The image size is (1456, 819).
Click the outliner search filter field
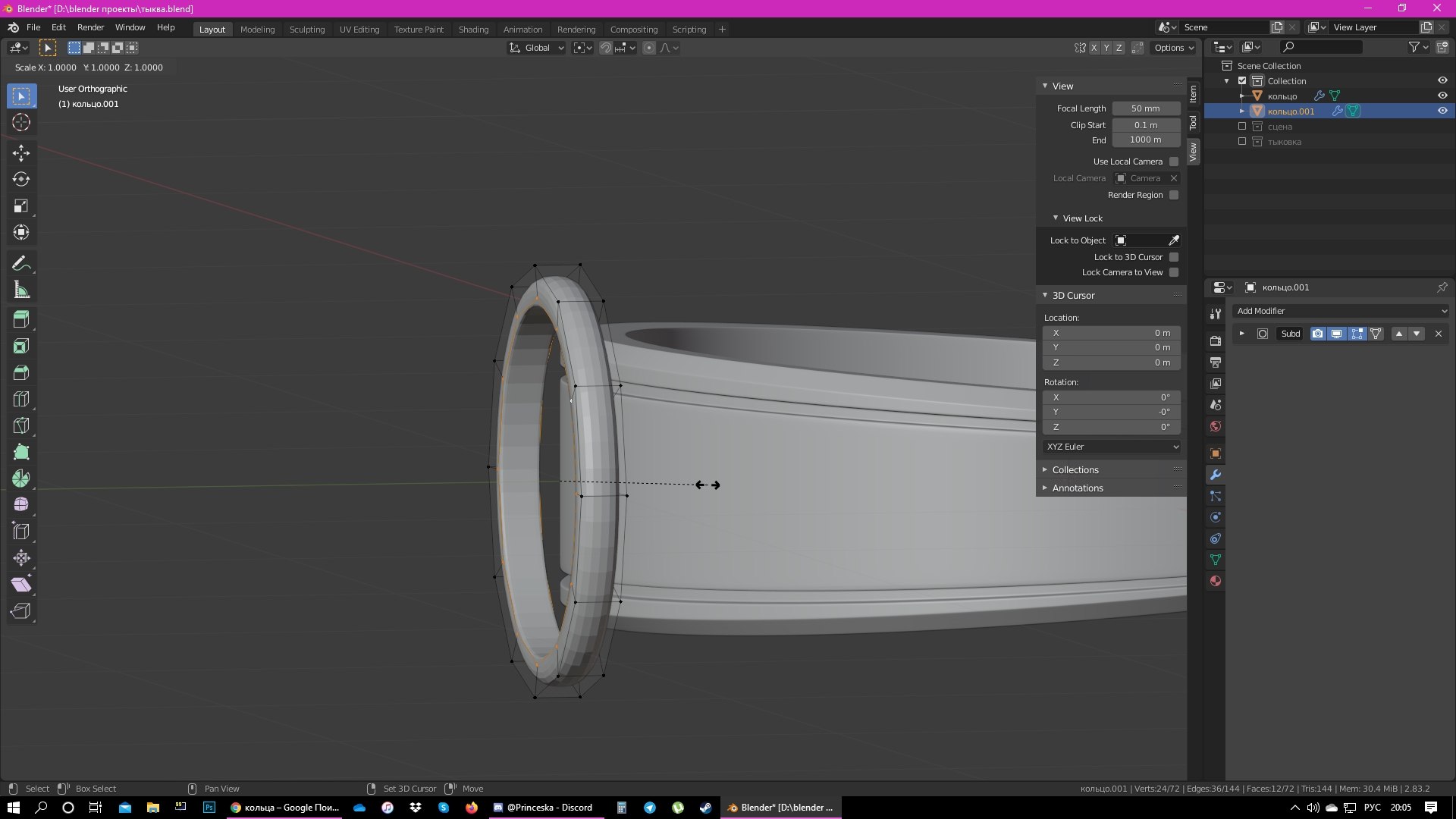[x=1320, y=47]
